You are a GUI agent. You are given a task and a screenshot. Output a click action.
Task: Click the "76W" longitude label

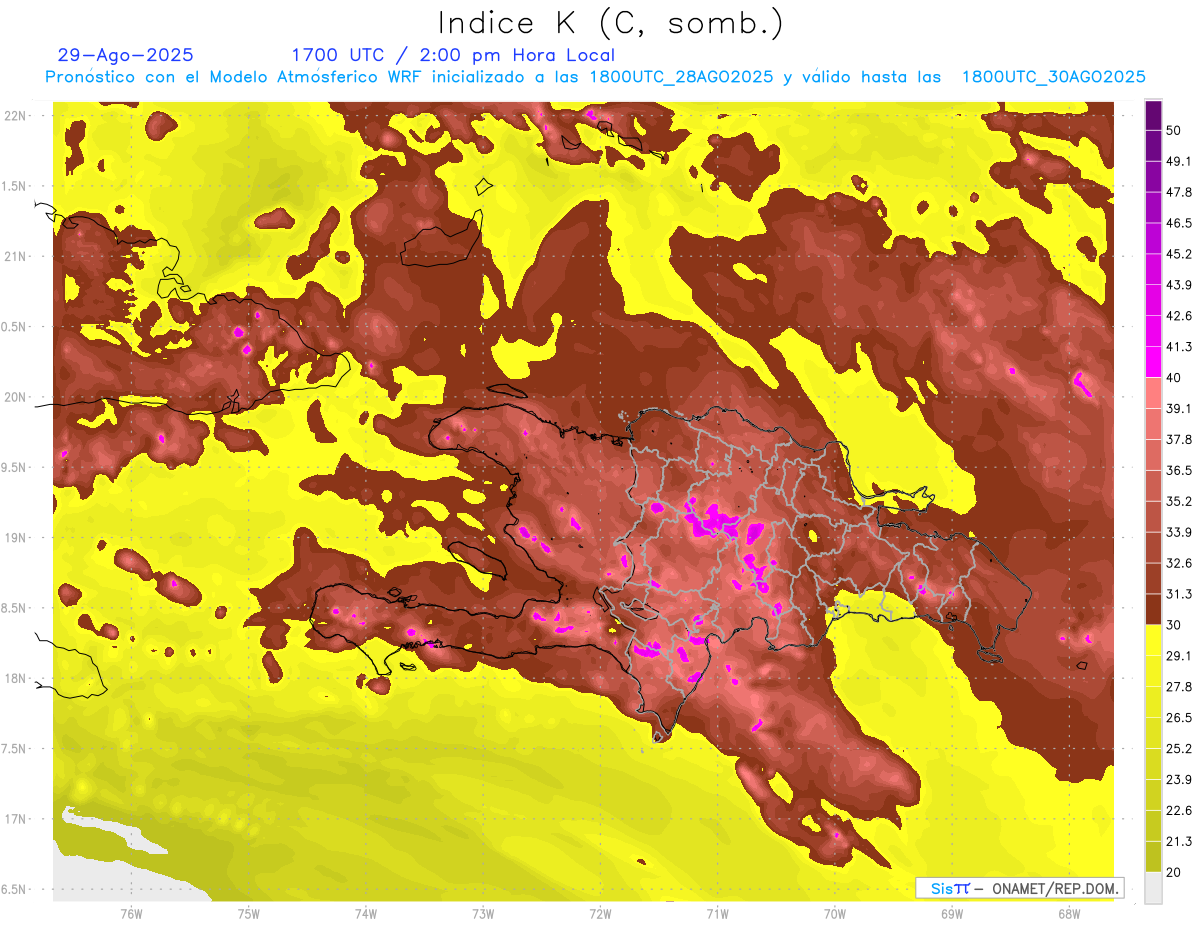click(131, 913)
